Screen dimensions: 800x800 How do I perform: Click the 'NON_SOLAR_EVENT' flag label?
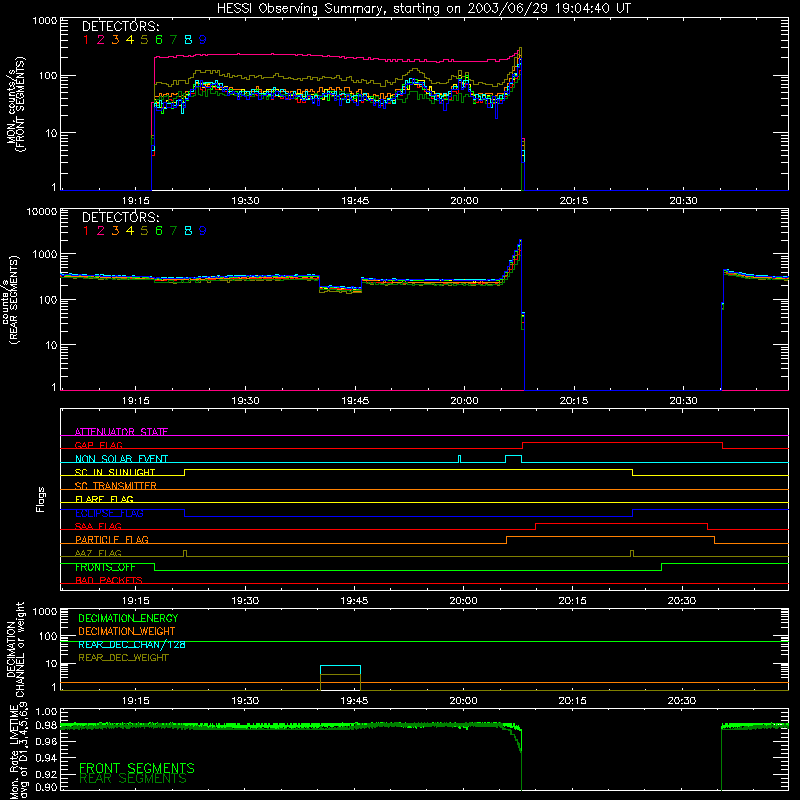click(121, 459)
